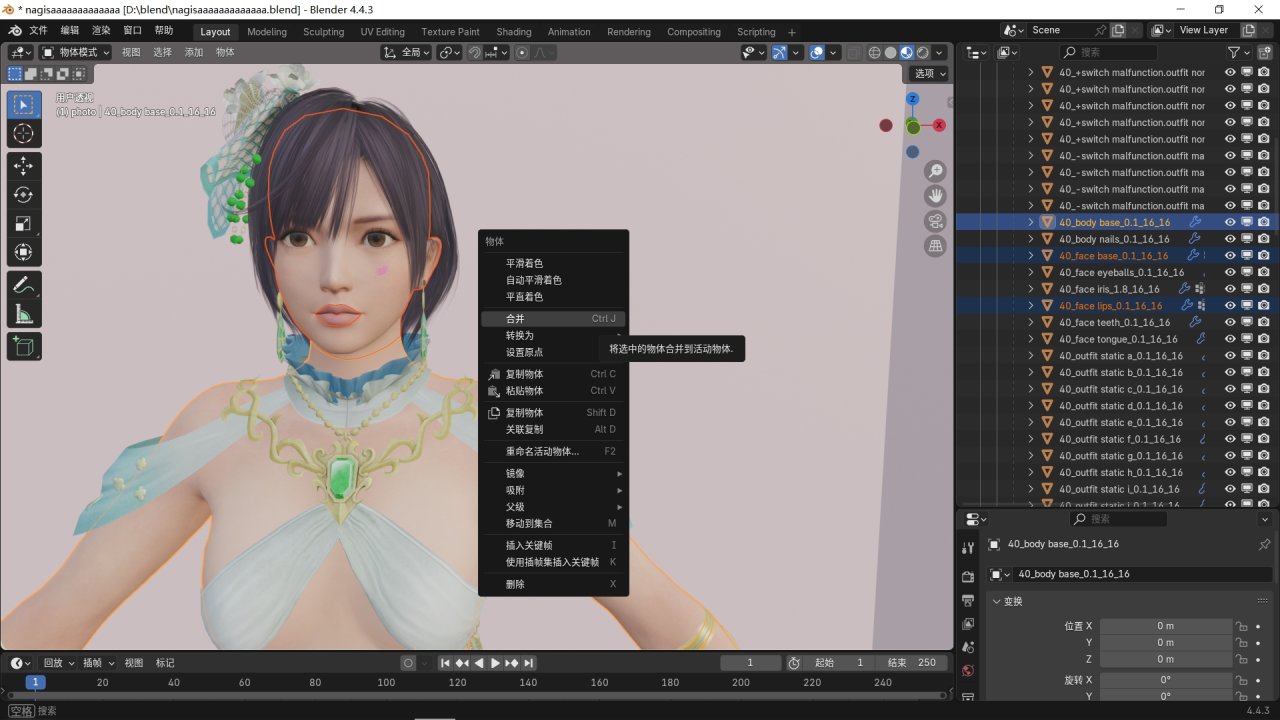The width and height of the screenshot is (1280, 720).
Task: Expand 40_body base_0.1_16_16 tree row
Action: coord(1031,222)
